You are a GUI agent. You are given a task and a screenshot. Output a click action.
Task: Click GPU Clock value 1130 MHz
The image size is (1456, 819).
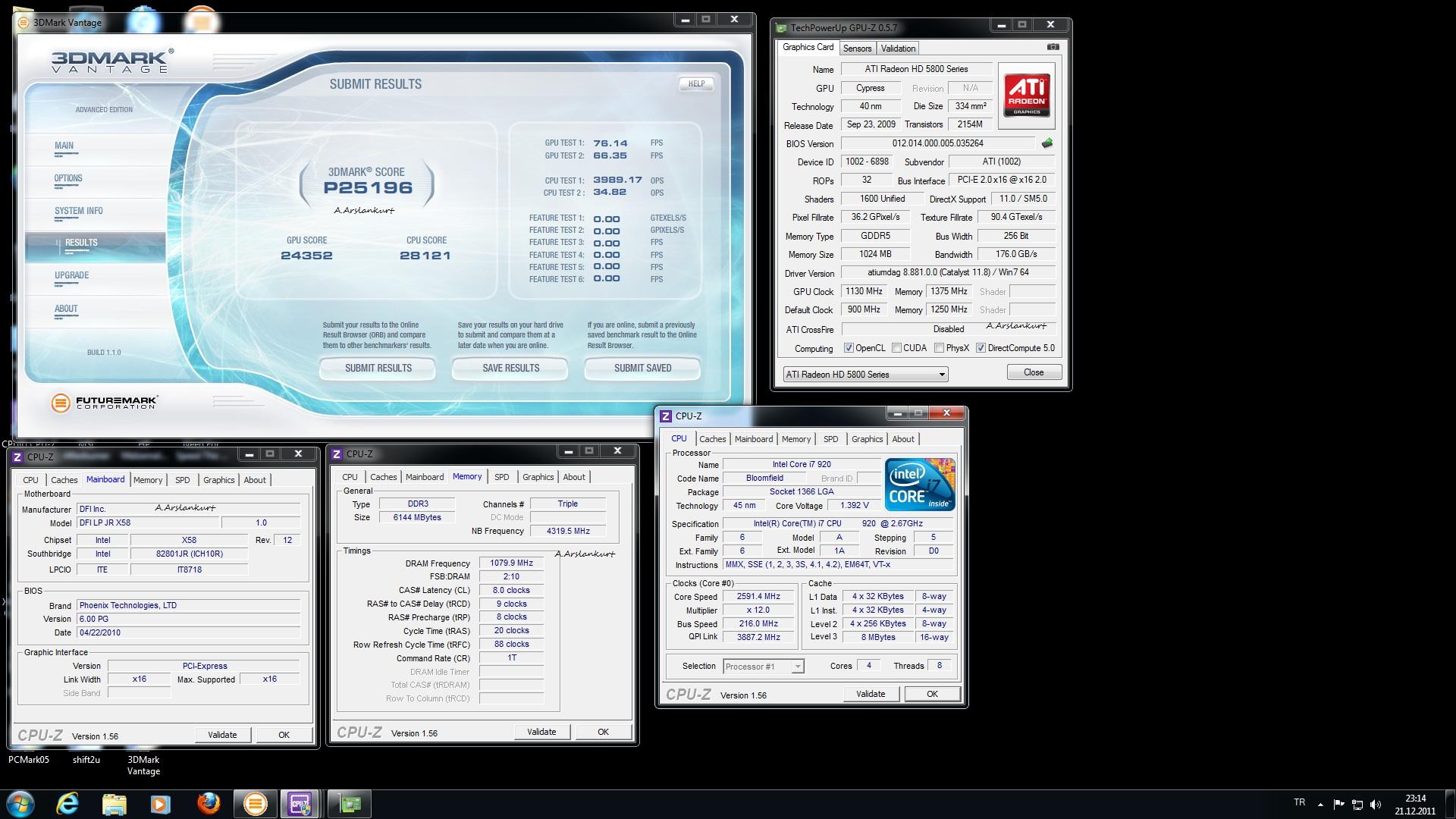pos(864,291)
